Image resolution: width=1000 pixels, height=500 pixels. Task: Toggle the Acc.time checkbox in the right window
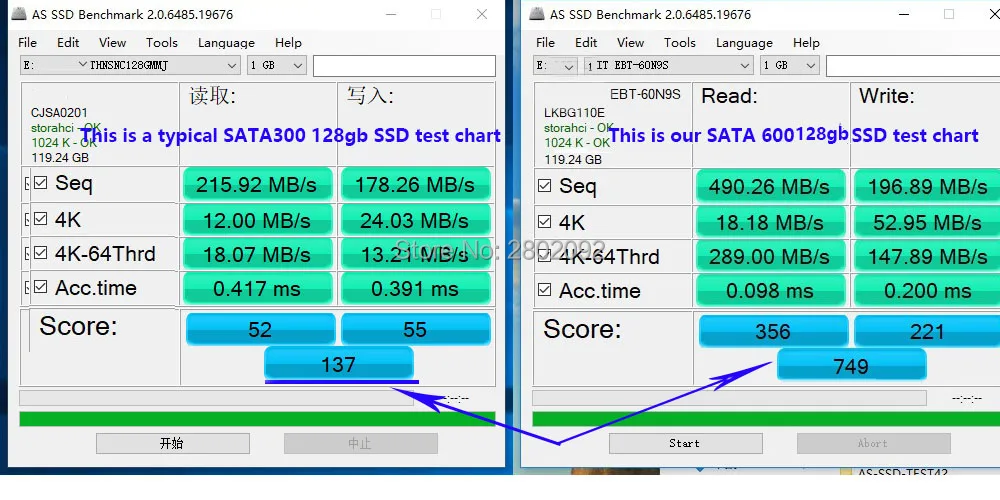(x=545, y=290)
